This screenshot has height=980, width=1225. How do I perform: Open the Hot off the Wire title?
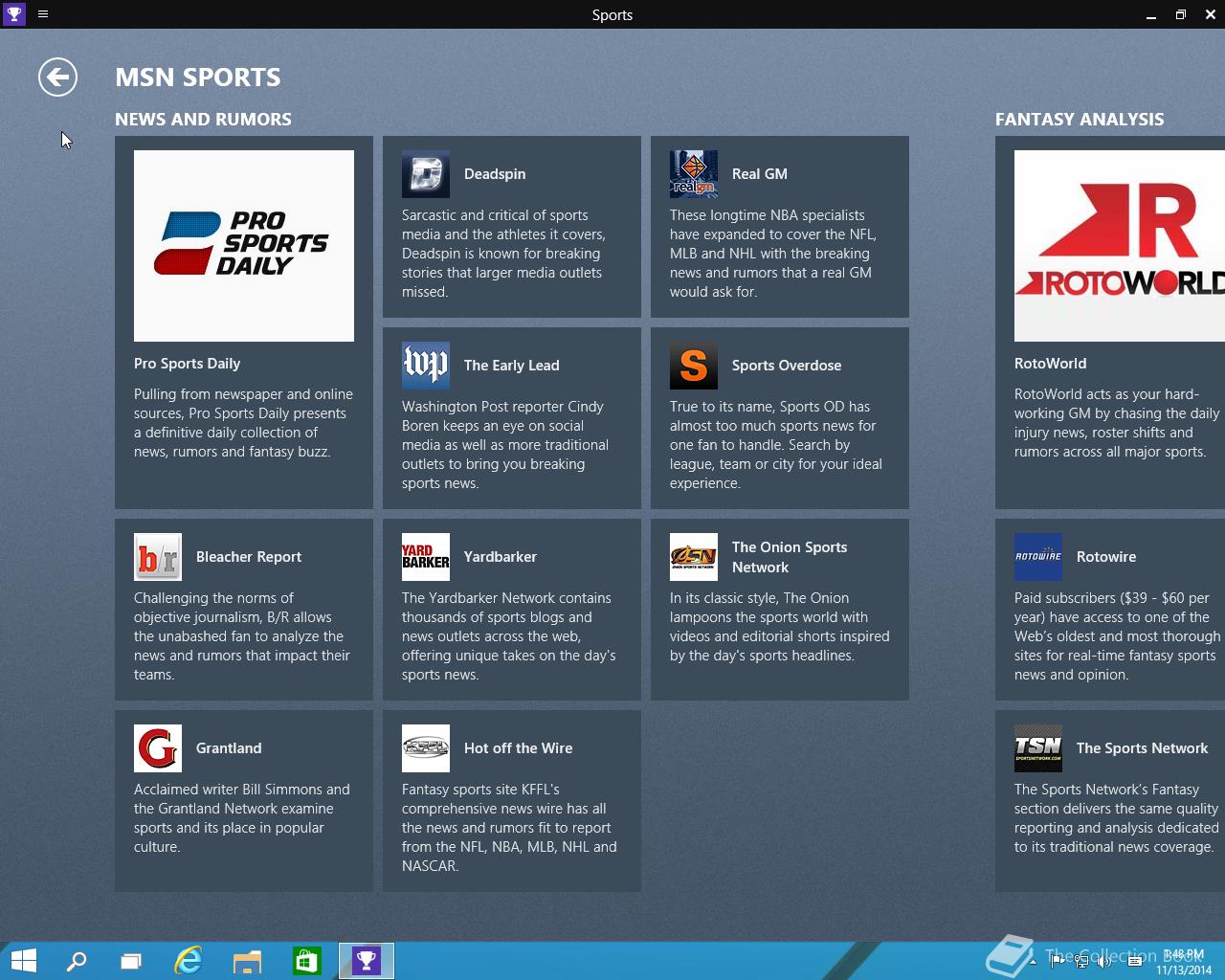tap(519, 748)
